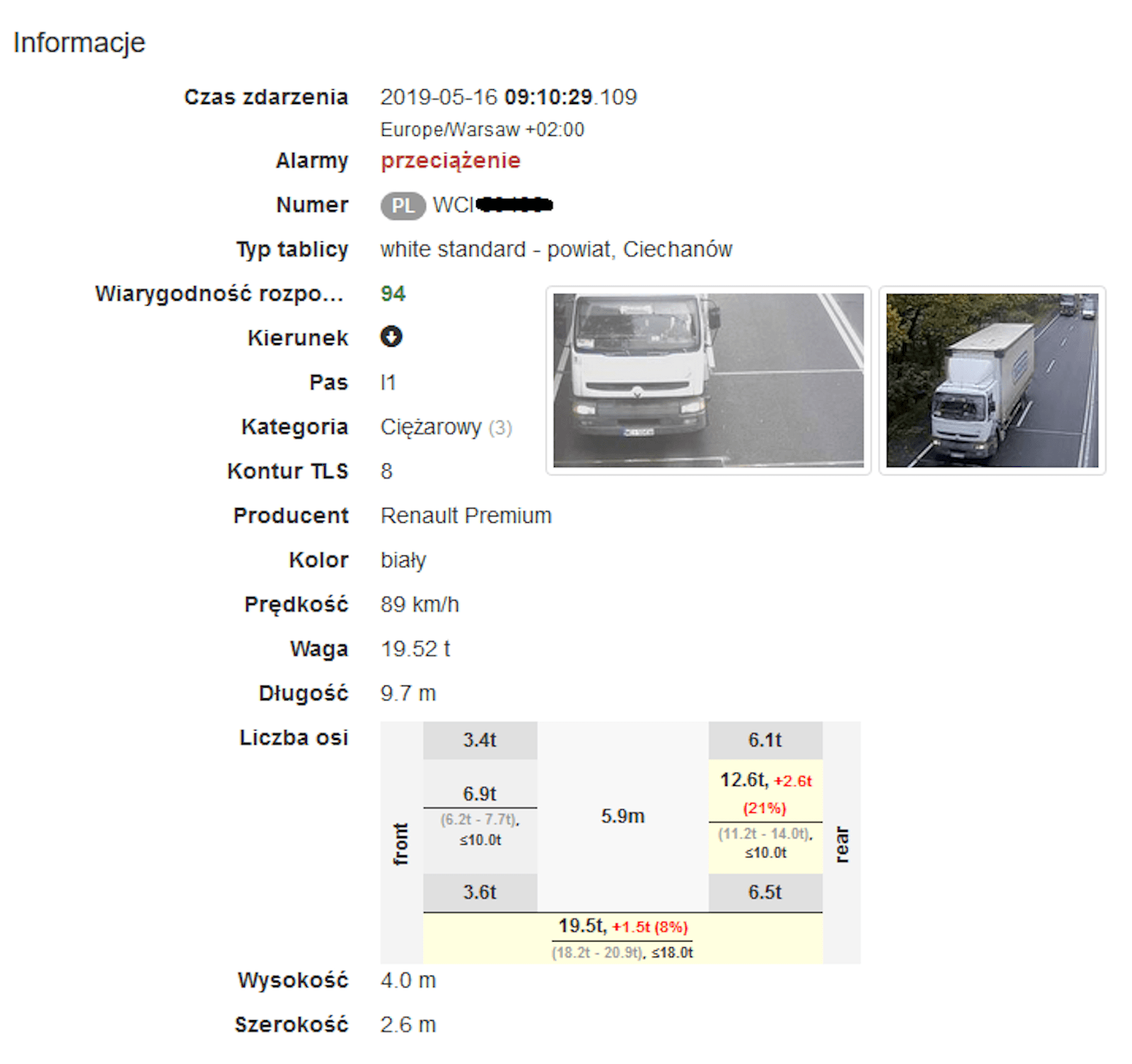
Task: Click the PL country badge
Action: (x=403, y=206)
